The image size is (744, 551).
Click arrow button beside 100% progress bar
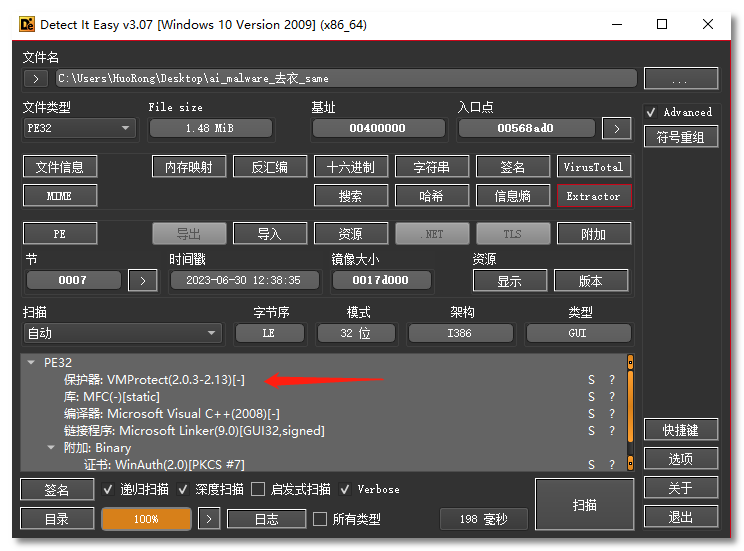pyautogui.click(x=209, y=519)
